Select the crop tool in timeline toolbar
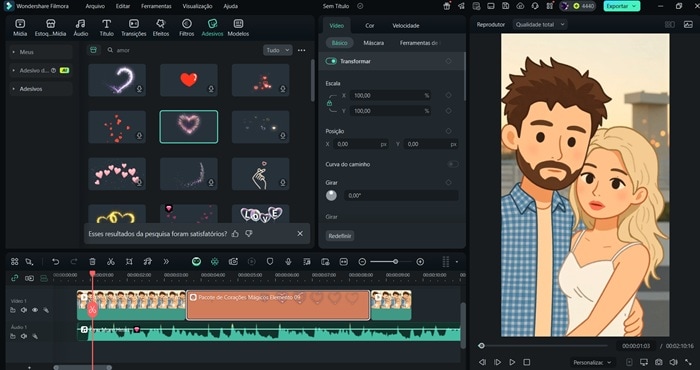Image resolution: width=700 pixels, height=370 pixels. (x=129, y=262)
